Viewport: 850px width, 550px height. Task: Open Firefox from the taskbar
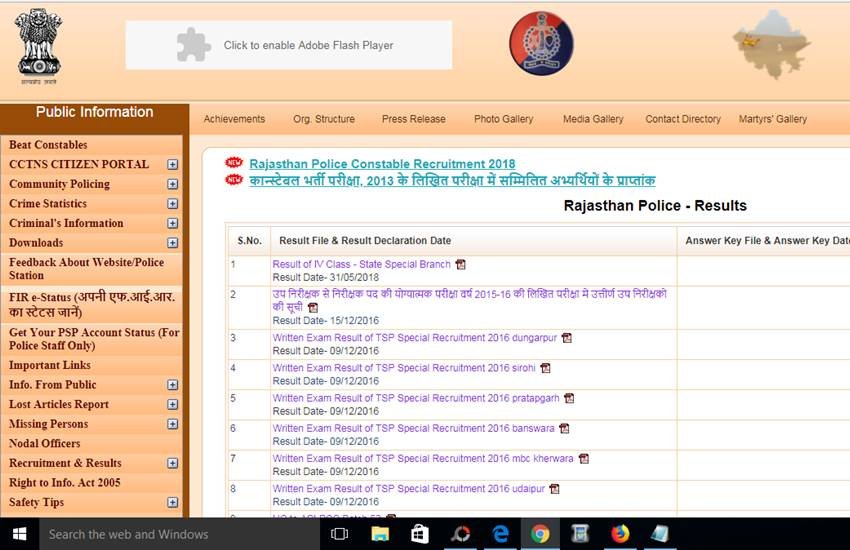[620, 534]
